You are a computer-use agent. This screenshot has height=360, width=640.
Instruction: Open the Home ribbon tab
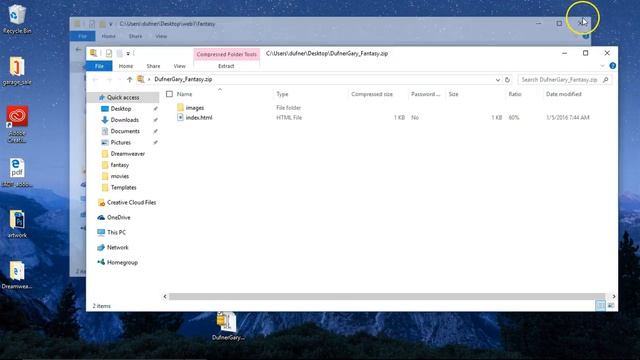(126, 66)
